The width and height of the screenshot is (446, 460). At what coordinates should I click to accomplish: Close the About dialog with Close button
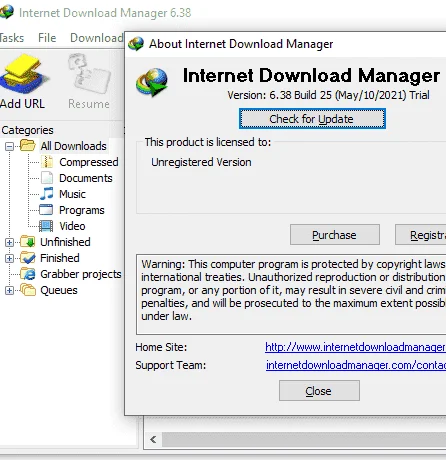(319, 391)
